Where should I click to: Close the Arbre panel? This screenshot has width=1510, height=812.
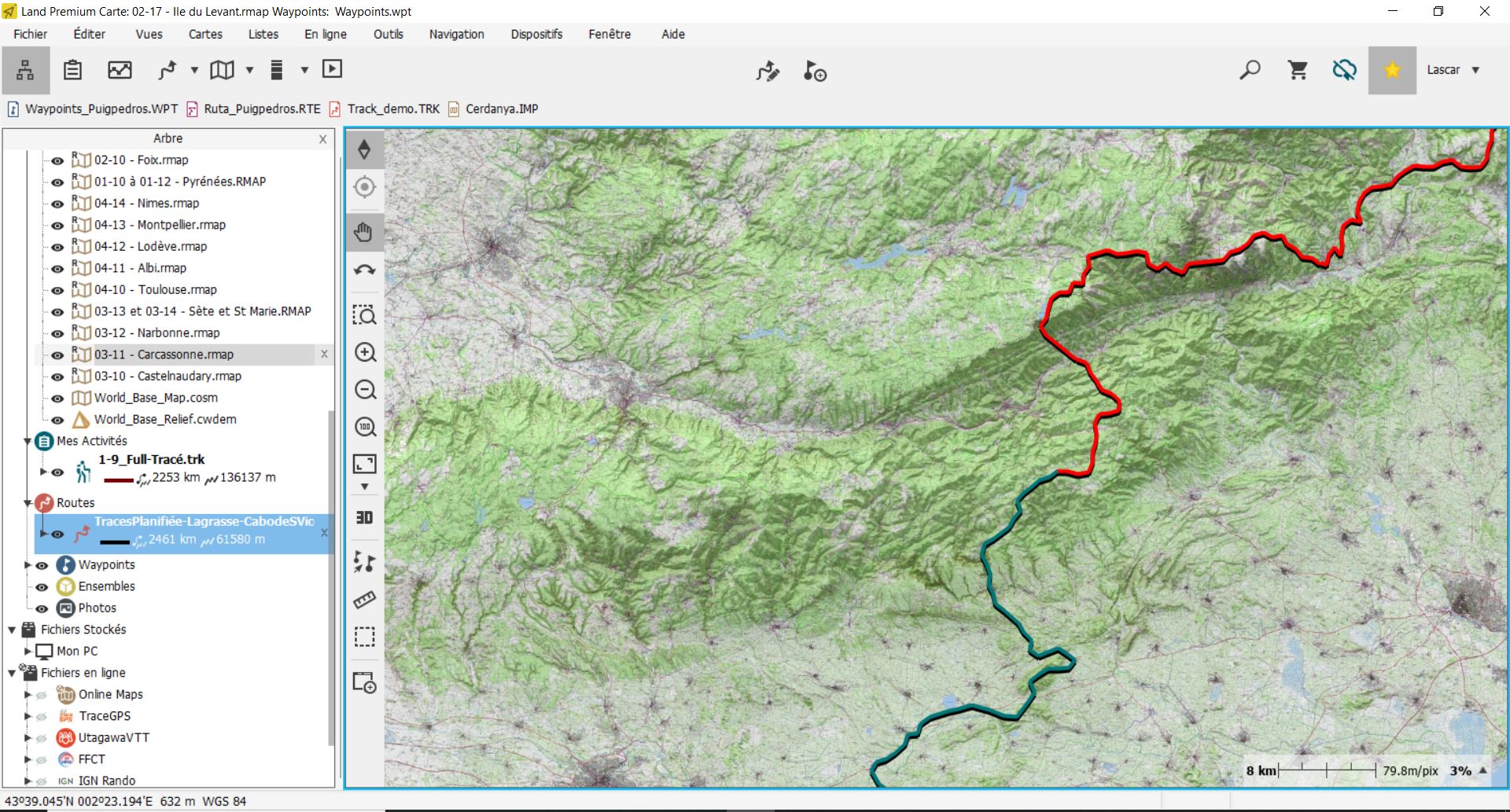tap(322, 139)
